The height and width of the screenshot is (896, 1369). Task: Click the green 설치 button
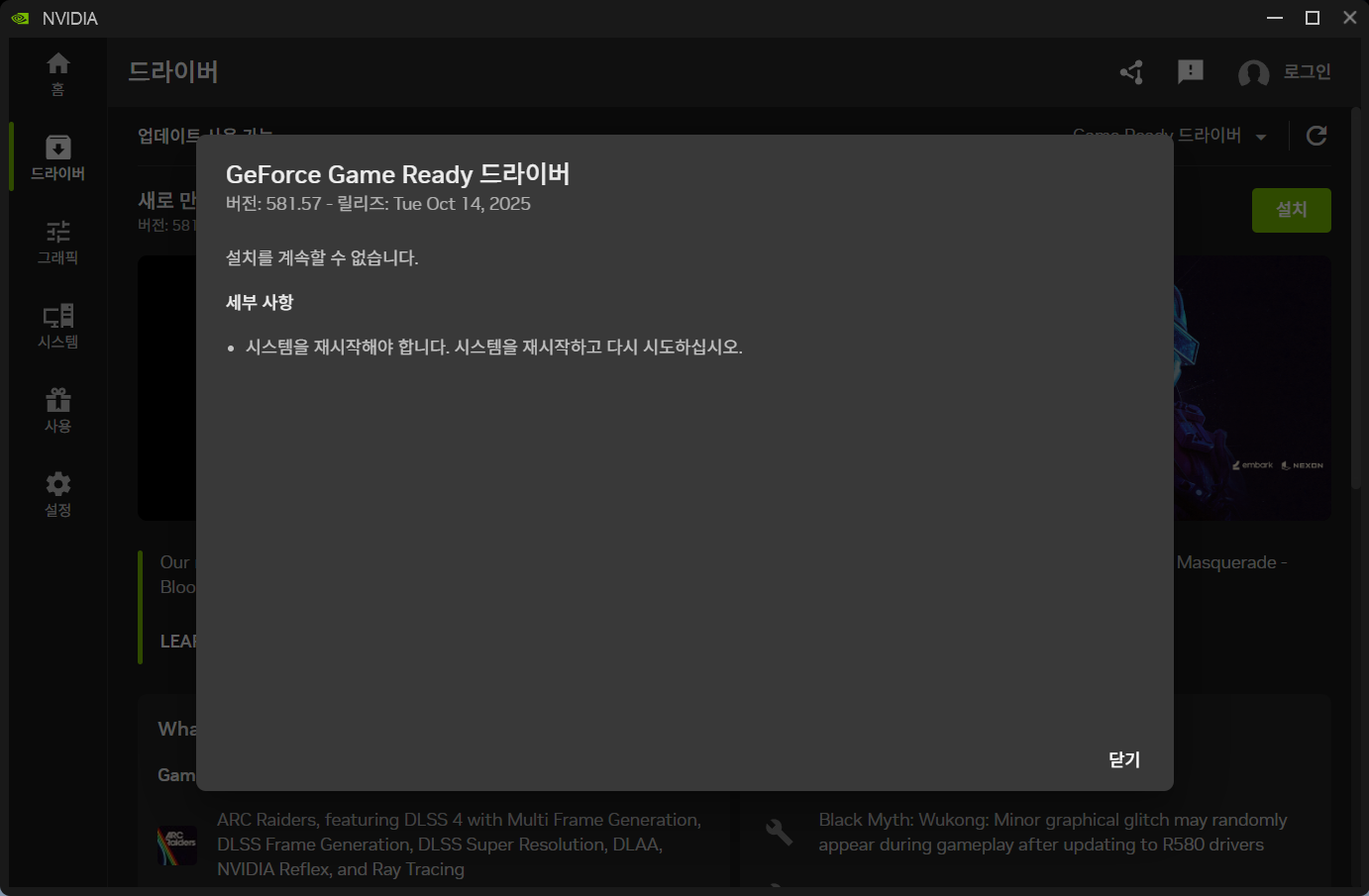(x=1291, y=210)
